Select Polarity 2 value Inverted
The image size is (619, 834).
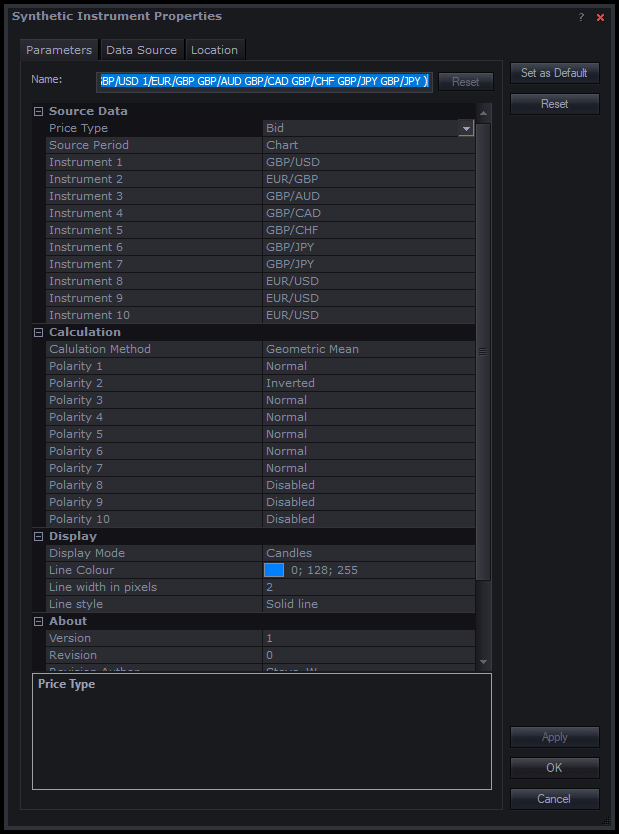369,383
